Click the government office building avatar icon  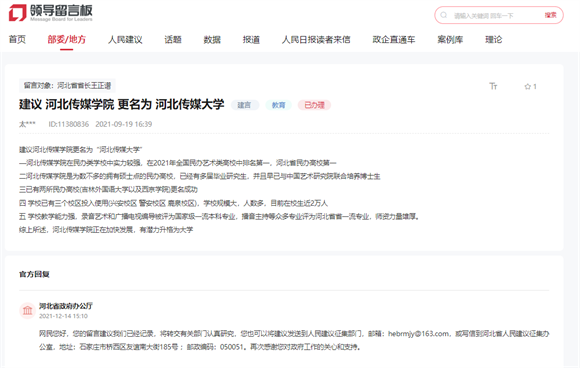tap(27, 310)
